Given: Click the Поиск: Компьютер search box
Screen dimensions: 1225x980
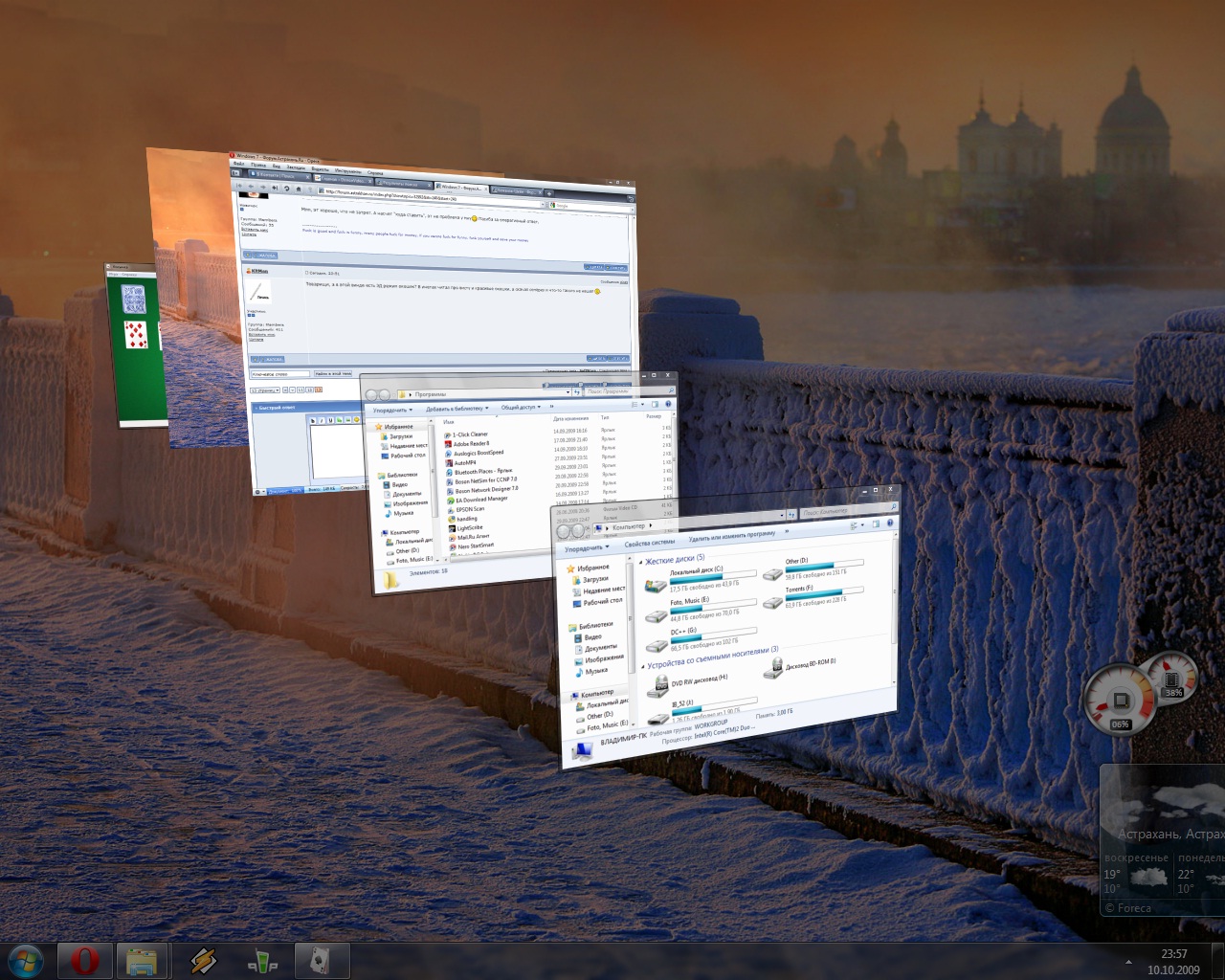Looking at the screenshot, I should click(x=848, y=510).
